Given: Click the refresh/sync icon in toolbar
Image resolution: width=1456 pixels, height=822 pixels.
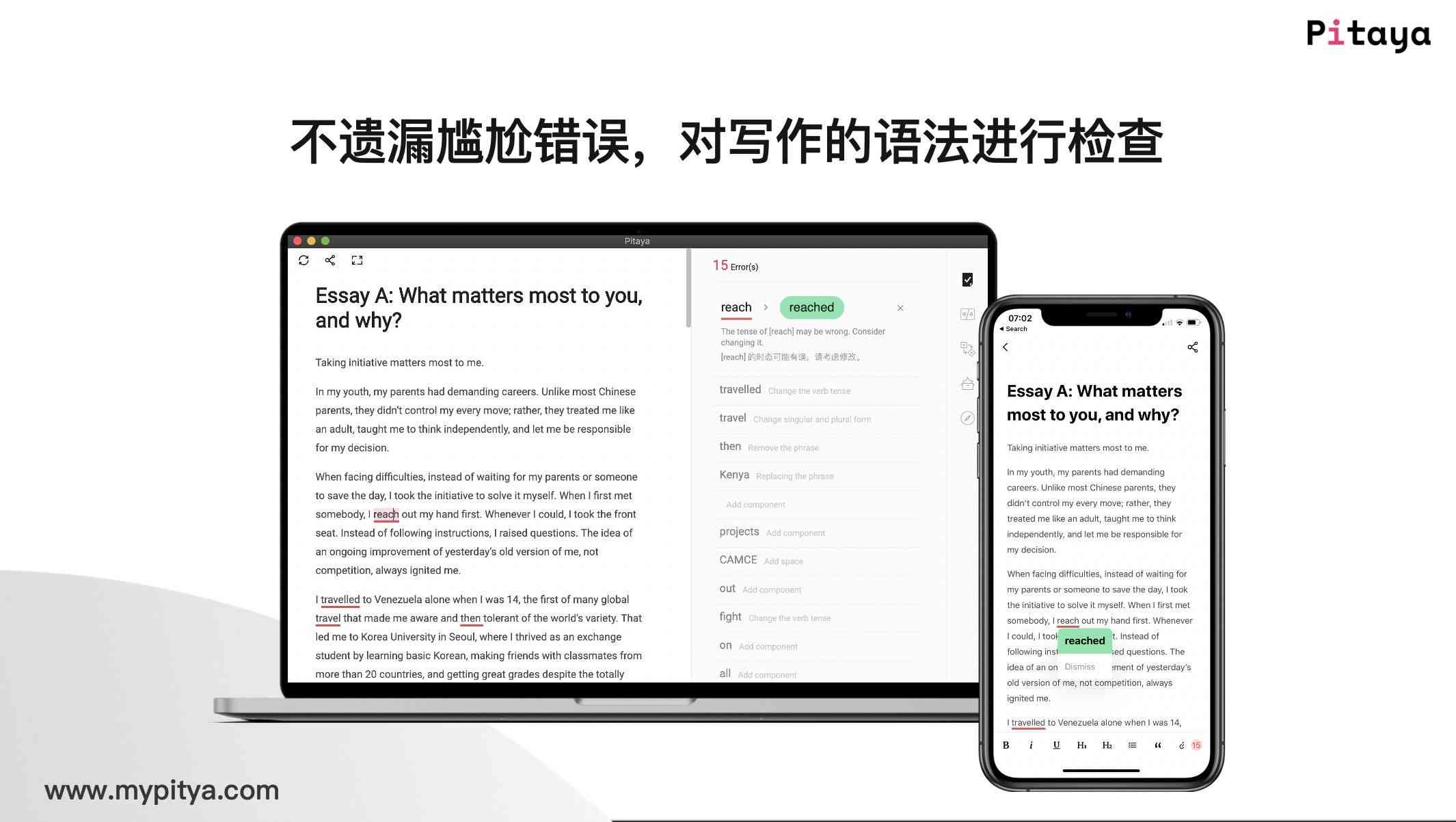Looking at the screenshot, I should tap(305, 260).
